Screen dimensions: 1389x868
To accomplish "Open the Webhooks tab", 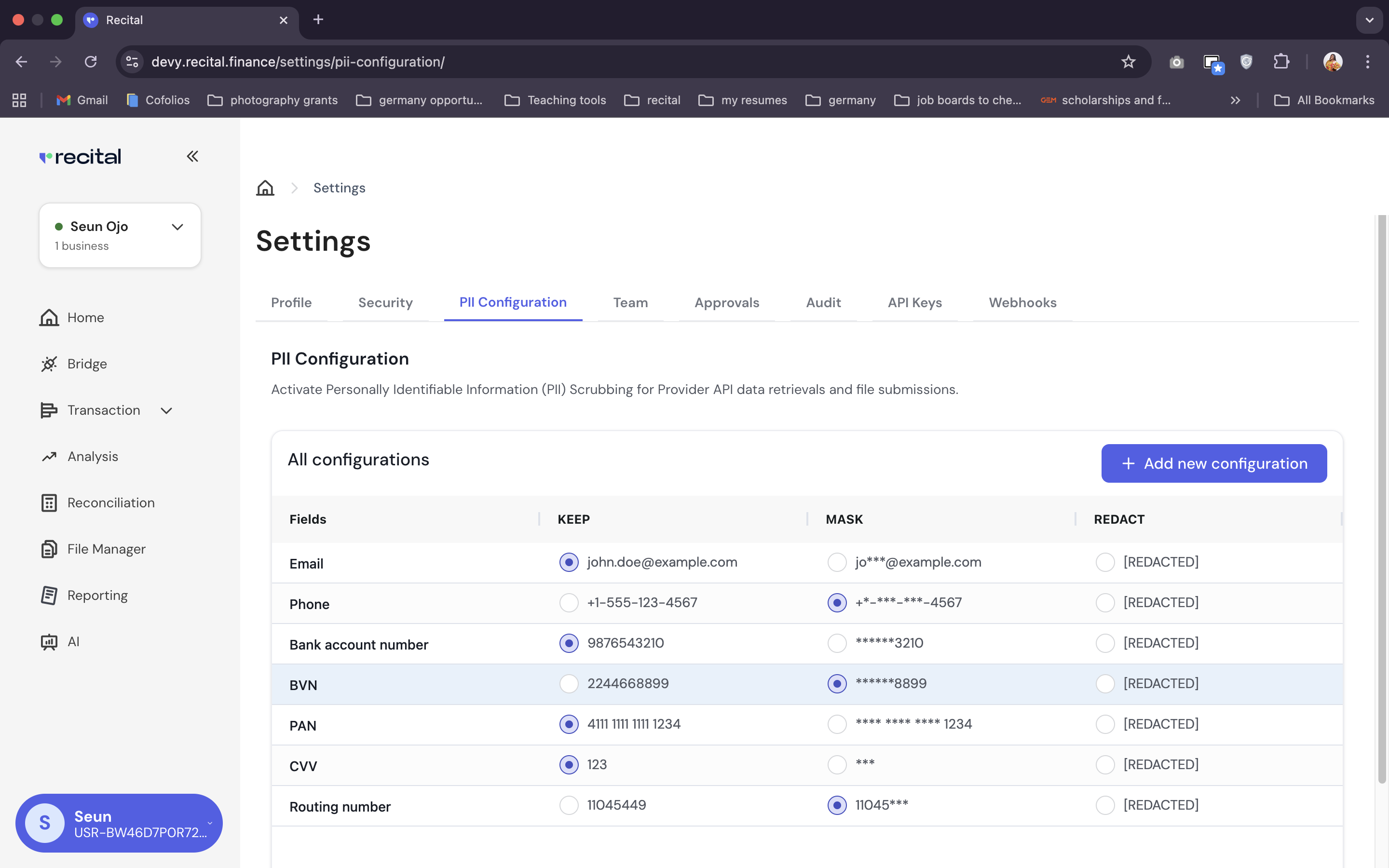I will tap(1022, 302).
